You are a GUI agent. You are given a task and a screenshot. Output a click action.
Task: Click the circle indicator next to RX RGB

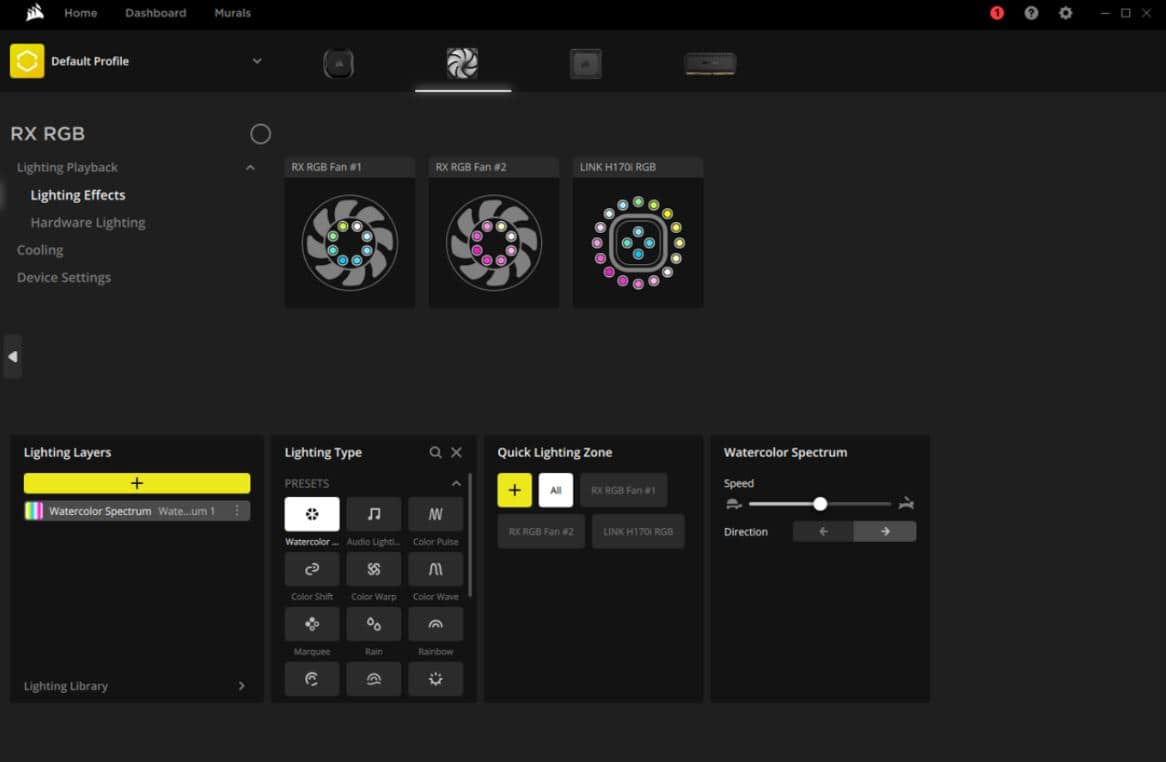click(x=260, y=134)
